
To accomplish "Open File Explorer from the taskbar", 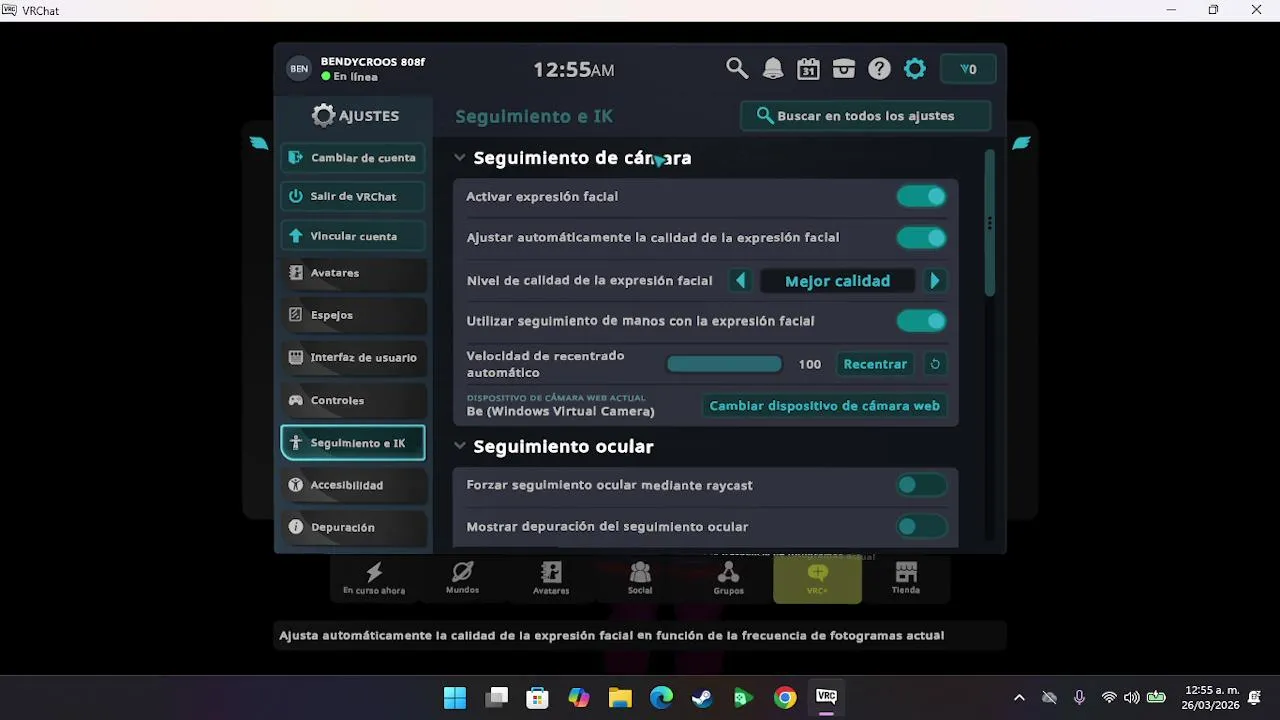I will click(x=620, y=697).
